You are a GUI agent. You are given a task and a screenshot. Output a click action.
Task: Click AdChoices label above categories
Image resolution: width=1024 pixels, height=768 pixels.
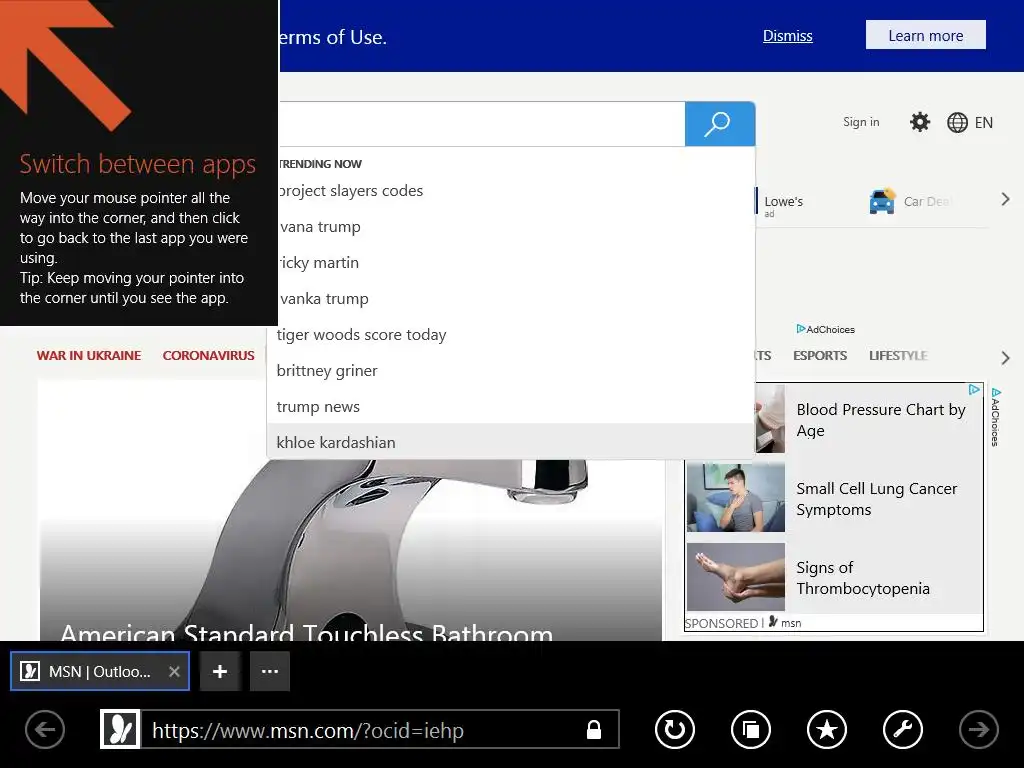(x=825, y=329)
